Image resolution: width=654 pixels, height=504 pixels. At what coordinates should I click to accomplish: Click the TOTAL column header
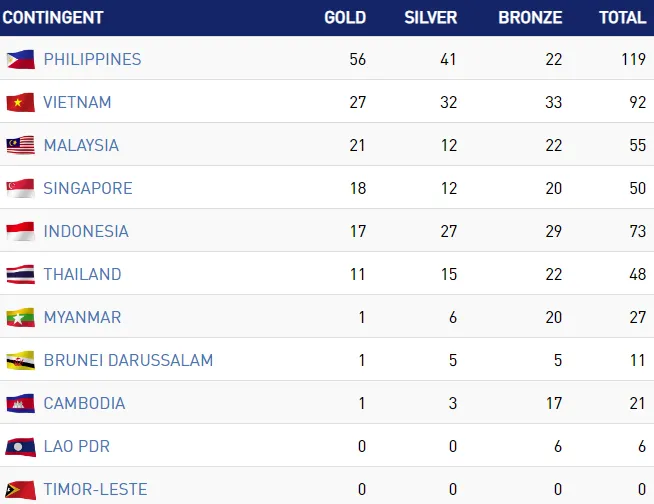[x=622, y=17]
